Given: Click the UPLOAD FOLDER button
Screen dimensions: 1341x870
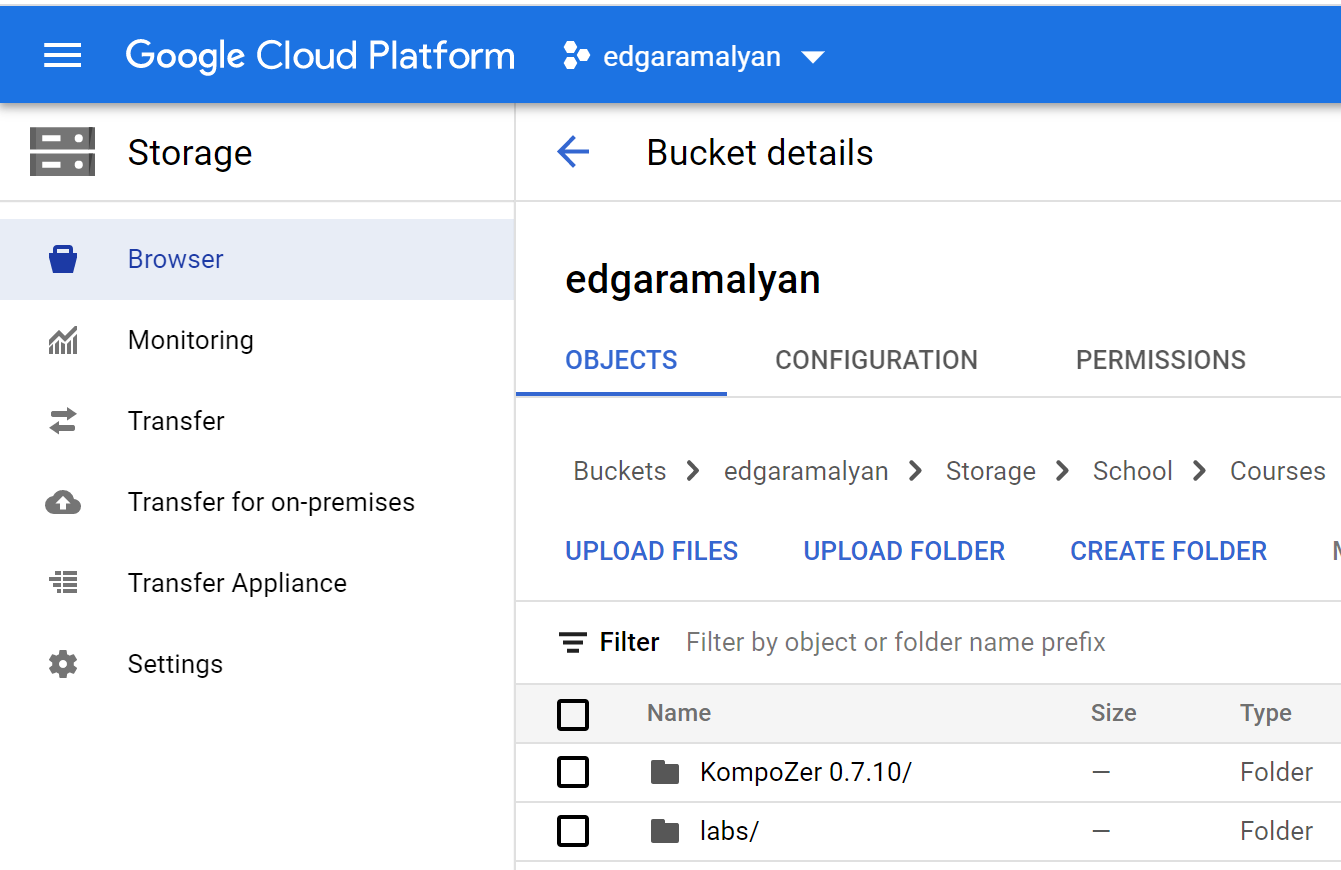Looking at the screenshot, I should pyautogui.click(x=904, y=551).
